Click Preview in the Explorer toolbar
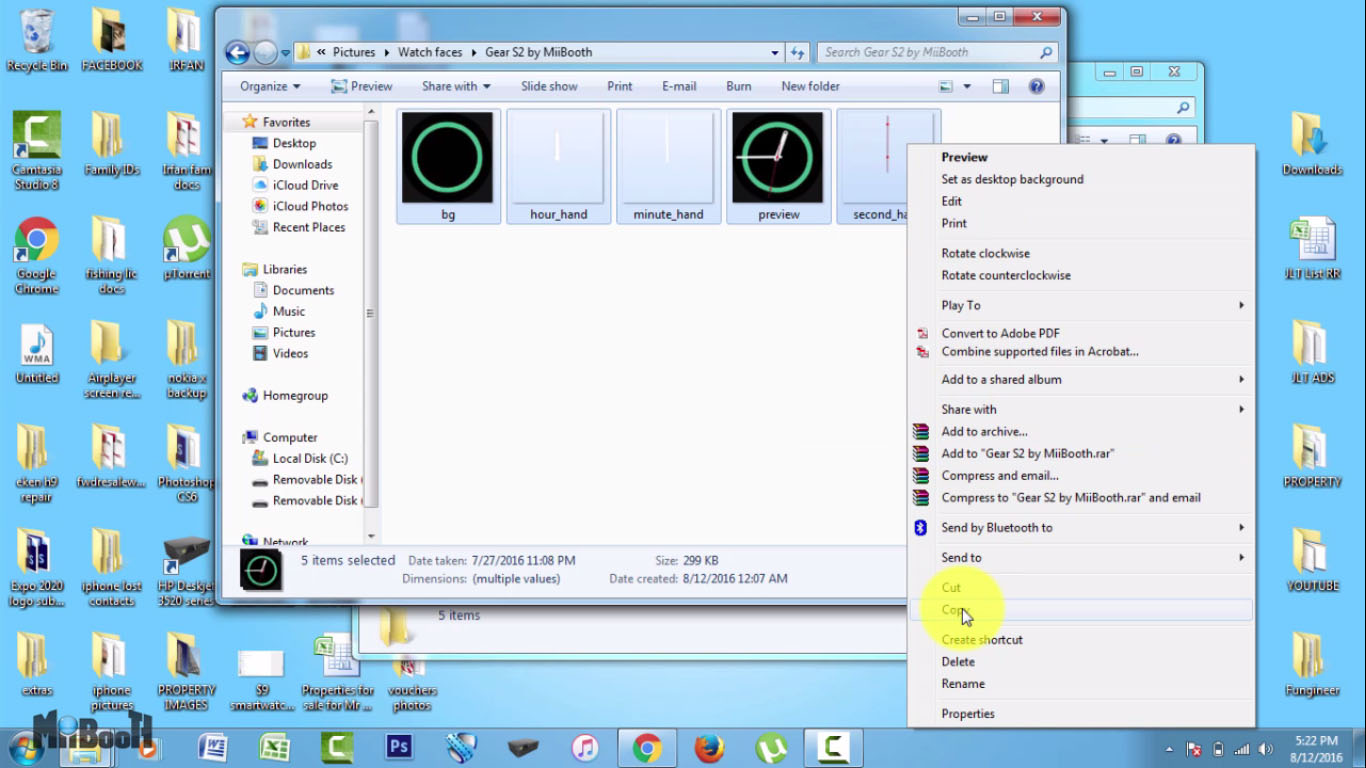This screenshot has height=768, width=1366. click(361, 86)
